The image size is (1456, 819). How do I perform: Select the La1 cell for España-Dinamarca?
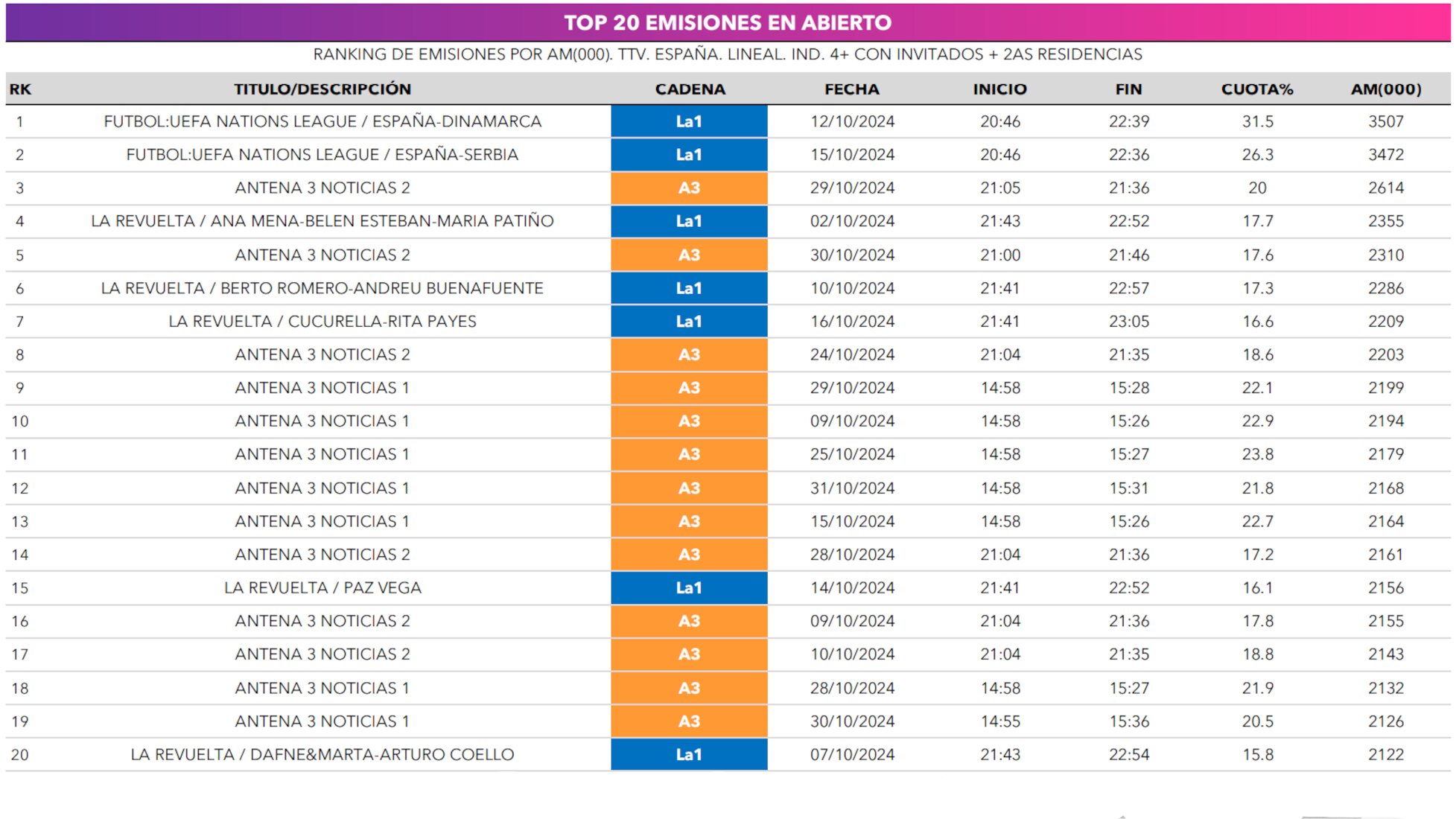(x=689, y=121)
